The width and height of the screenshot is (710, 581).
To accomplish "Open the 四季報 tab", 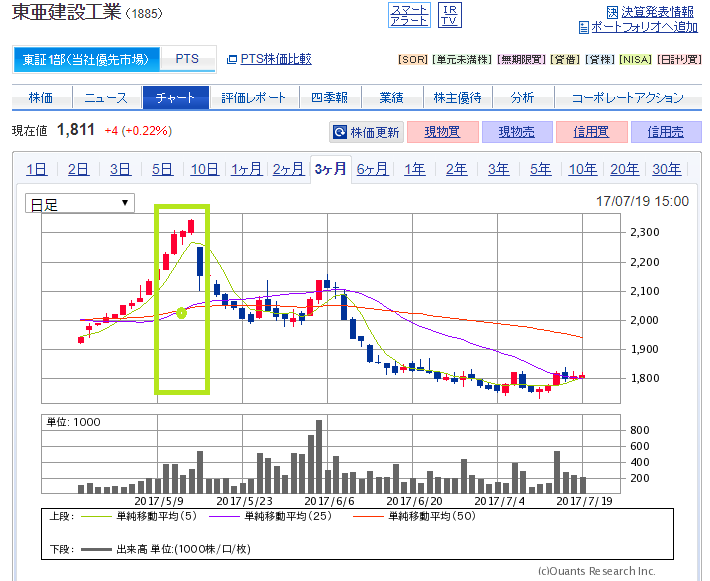I will coord(330,97).
